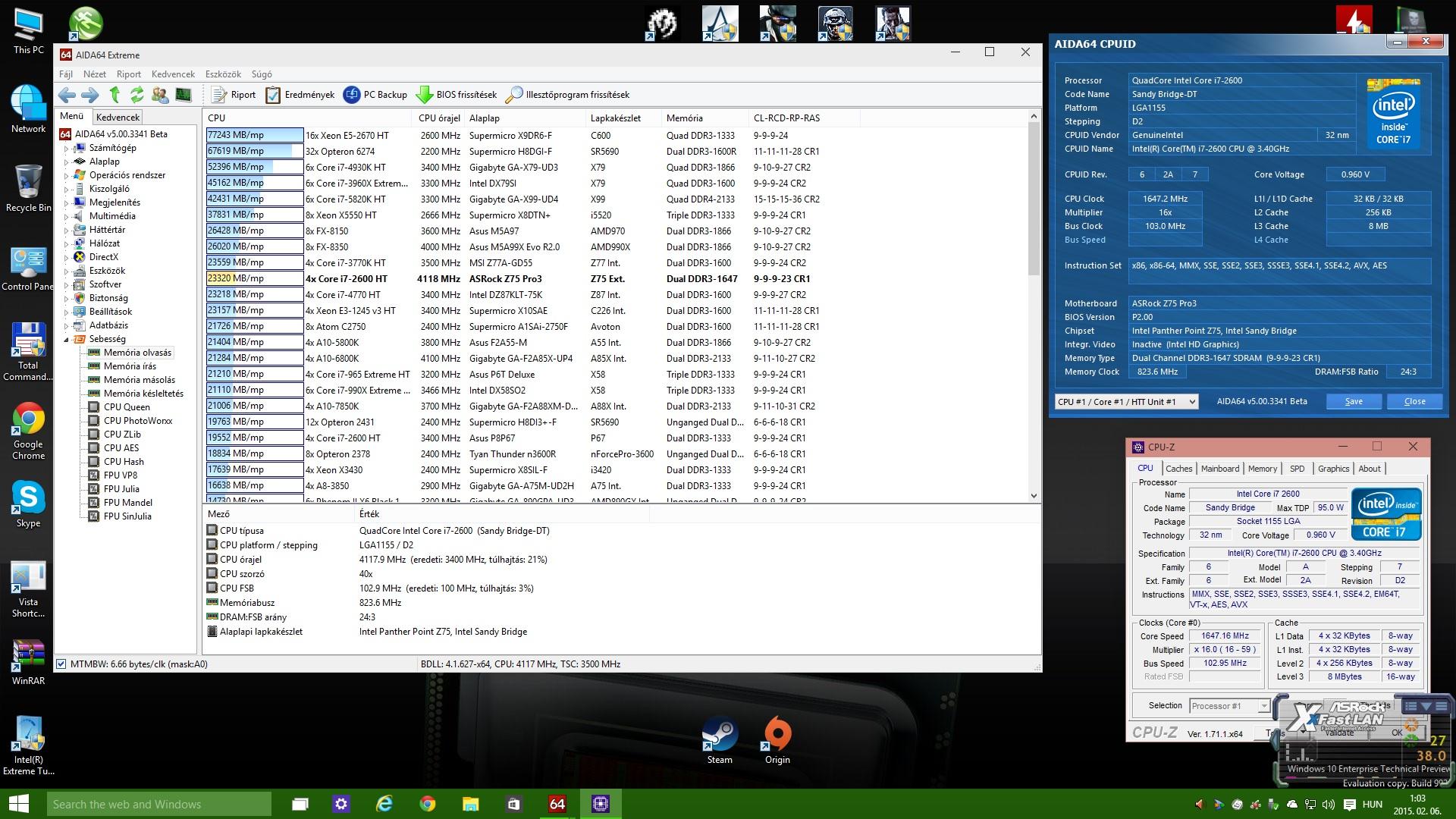Open Internet Explorer from taskbar
1456x819 pixels.
pyautogui.click(x=384, y=804)
